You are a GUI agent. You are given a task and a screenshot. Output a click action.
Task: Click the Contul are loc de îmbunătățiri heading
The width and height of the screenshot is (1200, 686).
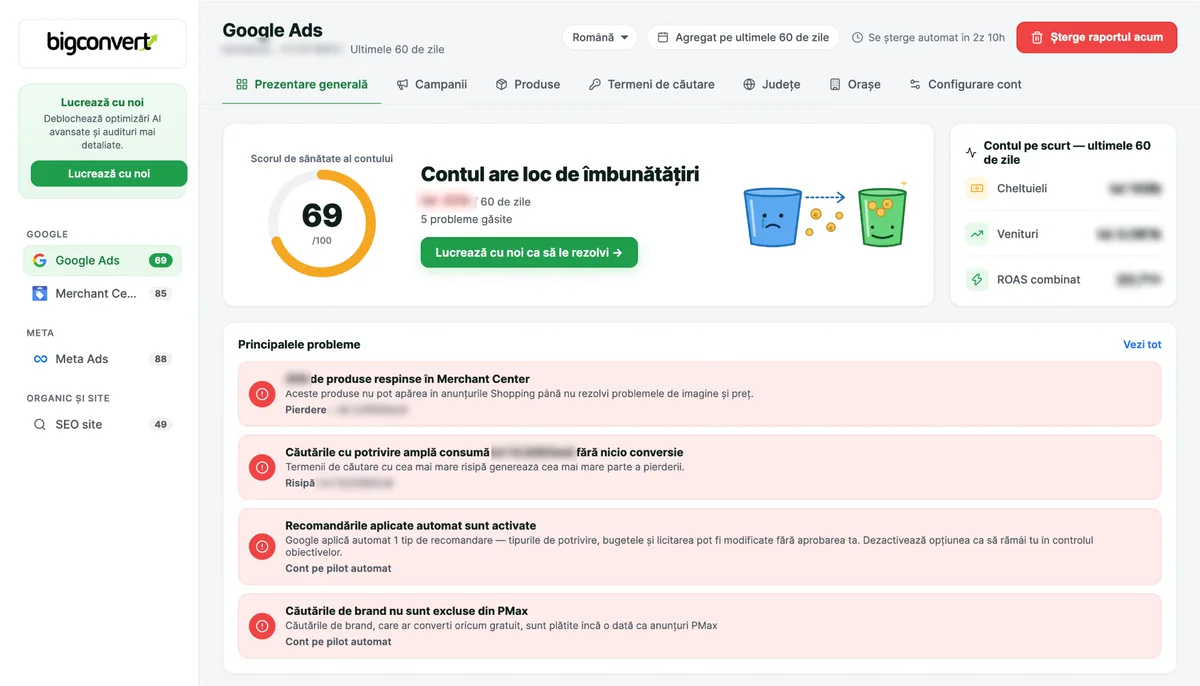[560, 175]
